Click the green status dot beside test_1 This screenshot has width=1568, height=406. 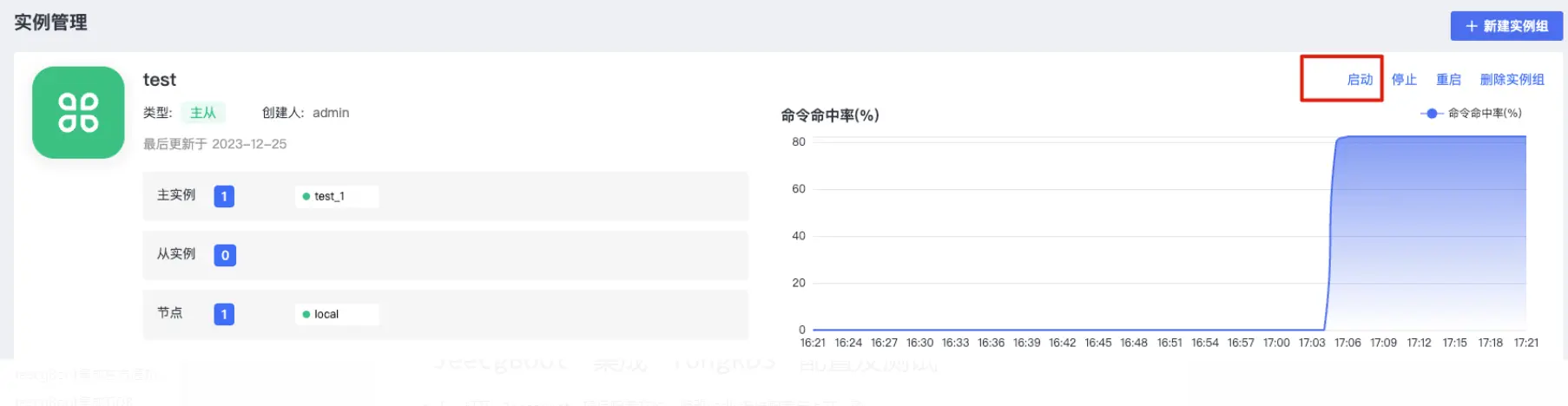306,197
